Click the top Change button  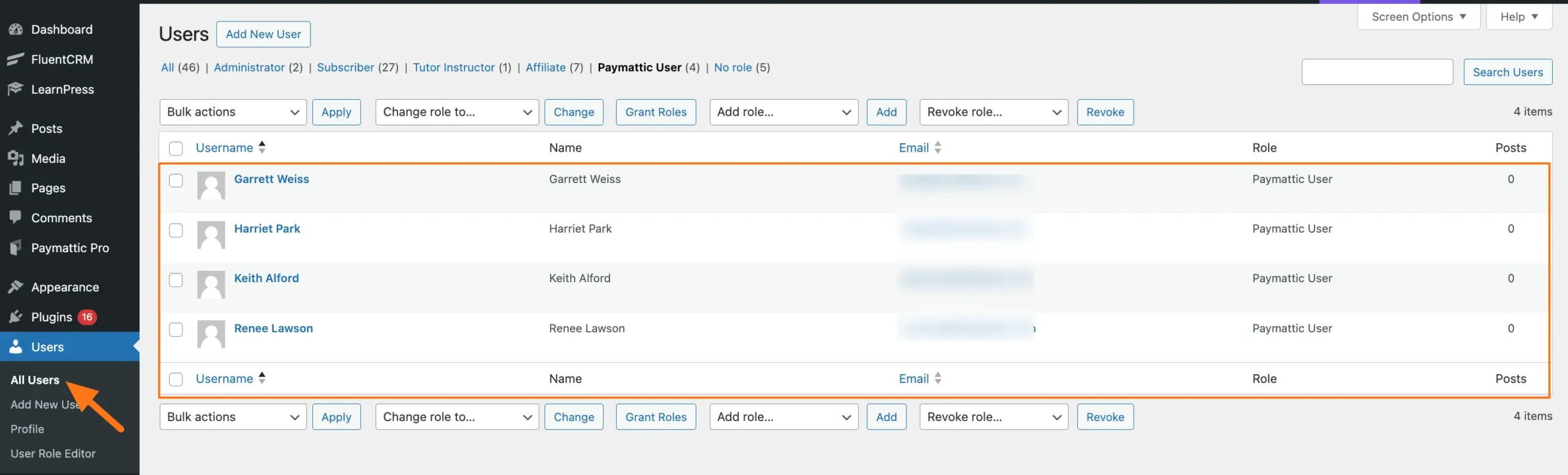(x=574, y=112)
